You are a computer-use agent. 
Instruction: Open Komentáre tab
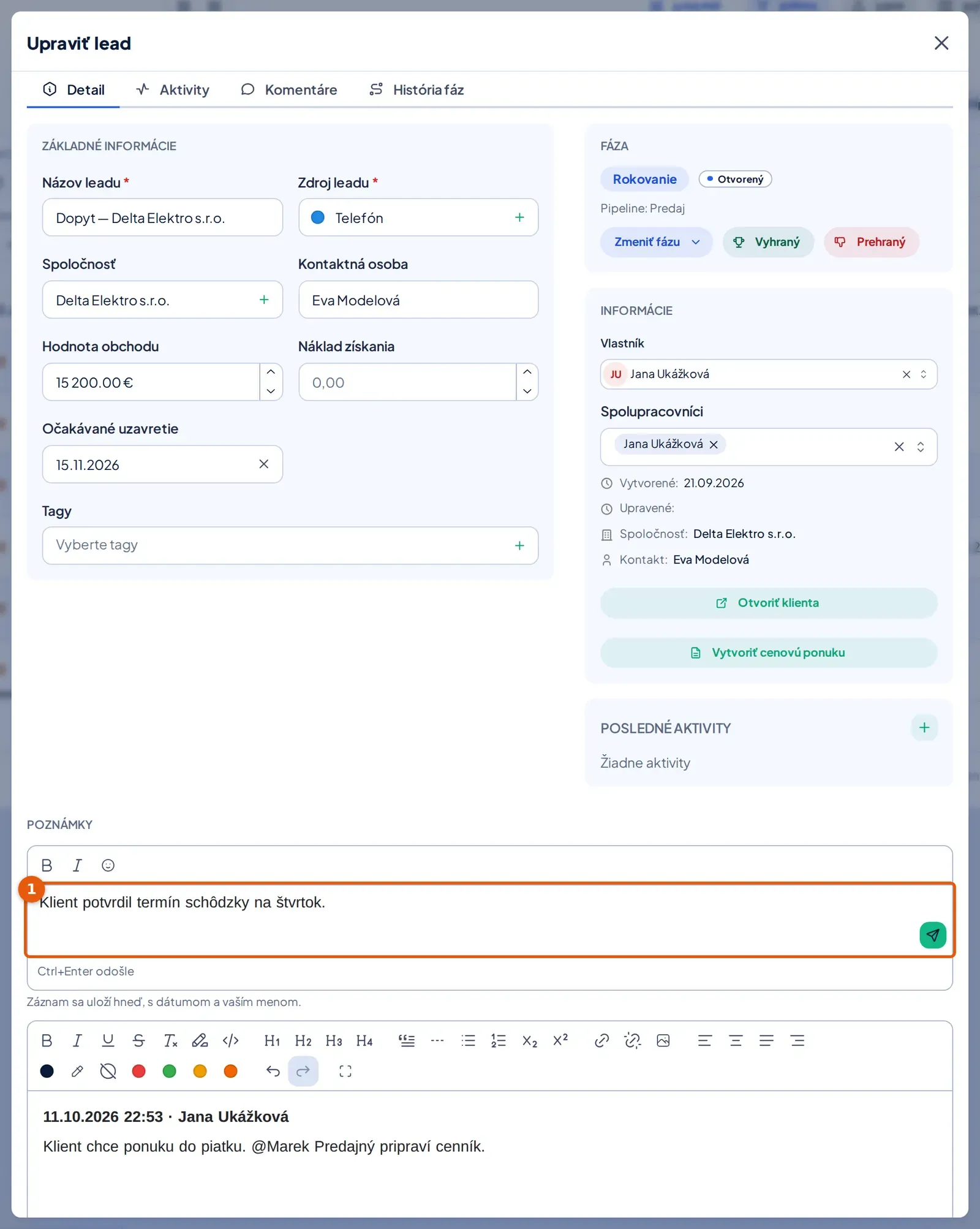click(x=289, y=90)
